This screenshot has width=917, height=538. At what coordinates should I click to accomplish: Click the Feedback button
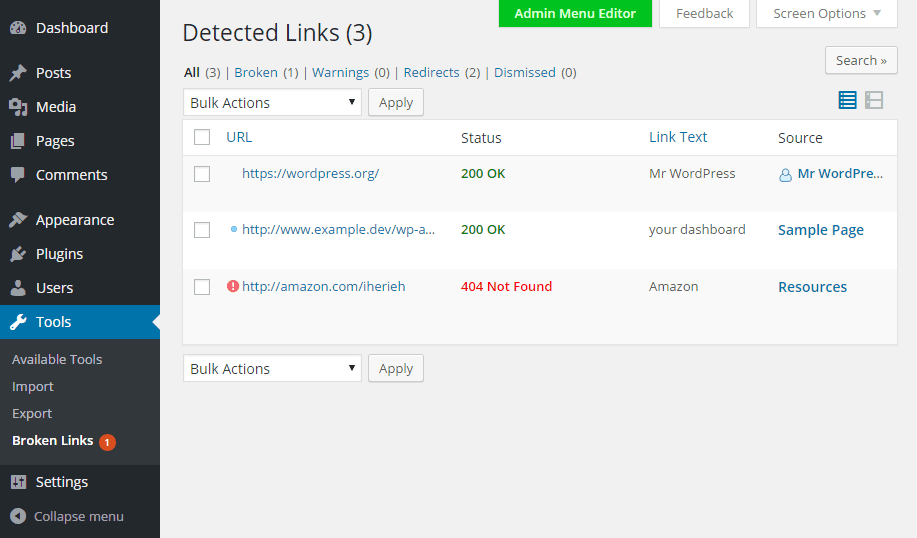click(x=704, y=13)
